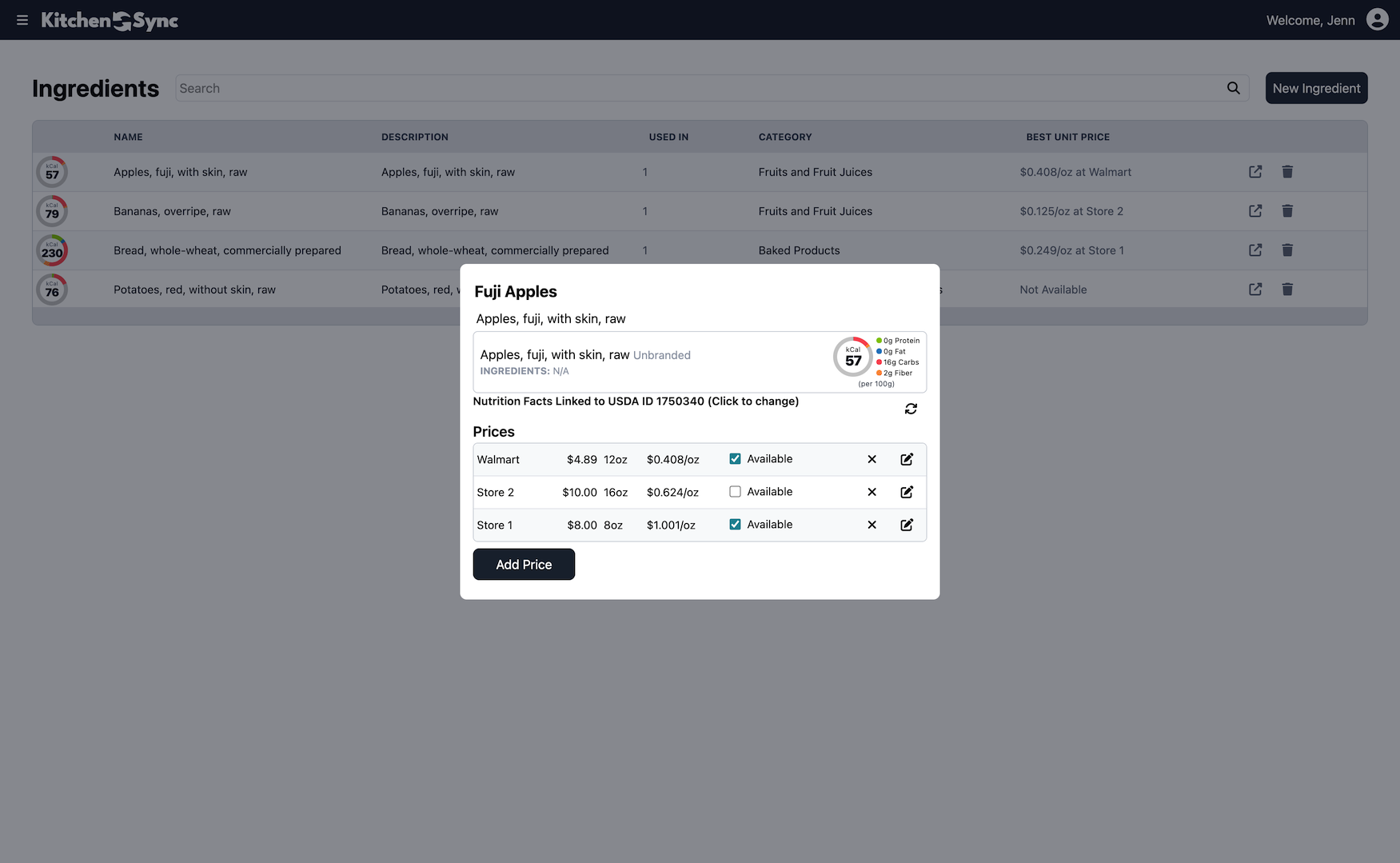Viewport: 1400px width, 863px height.
Task: Edit the Walmart price entry
Action: tap(907, 459)
